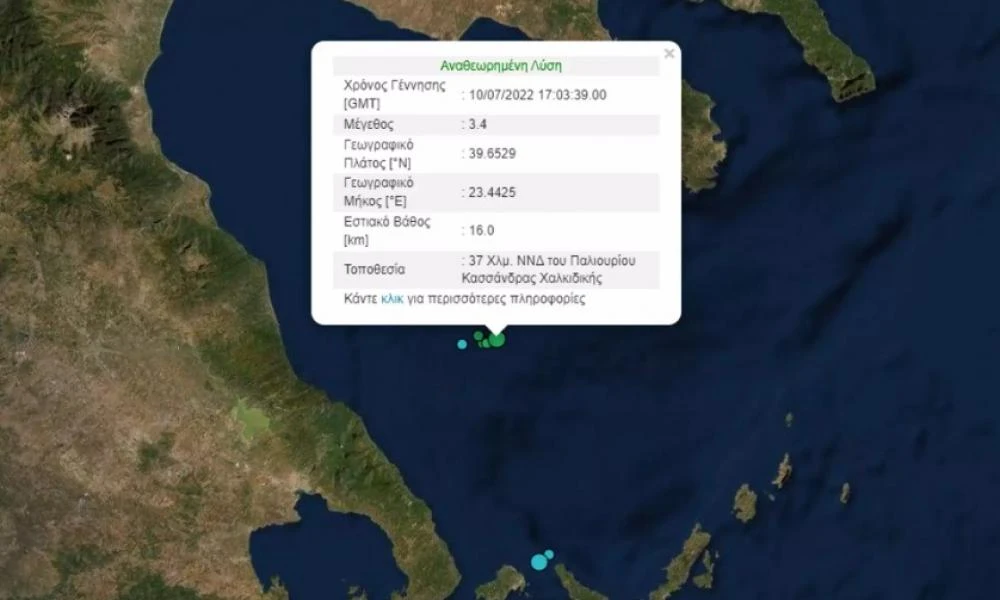Click the origin time value 10/07/2022 17:03:39.00
This screenshot has width=1000, height=600.
pyautogui.click(x=538, y=95)
